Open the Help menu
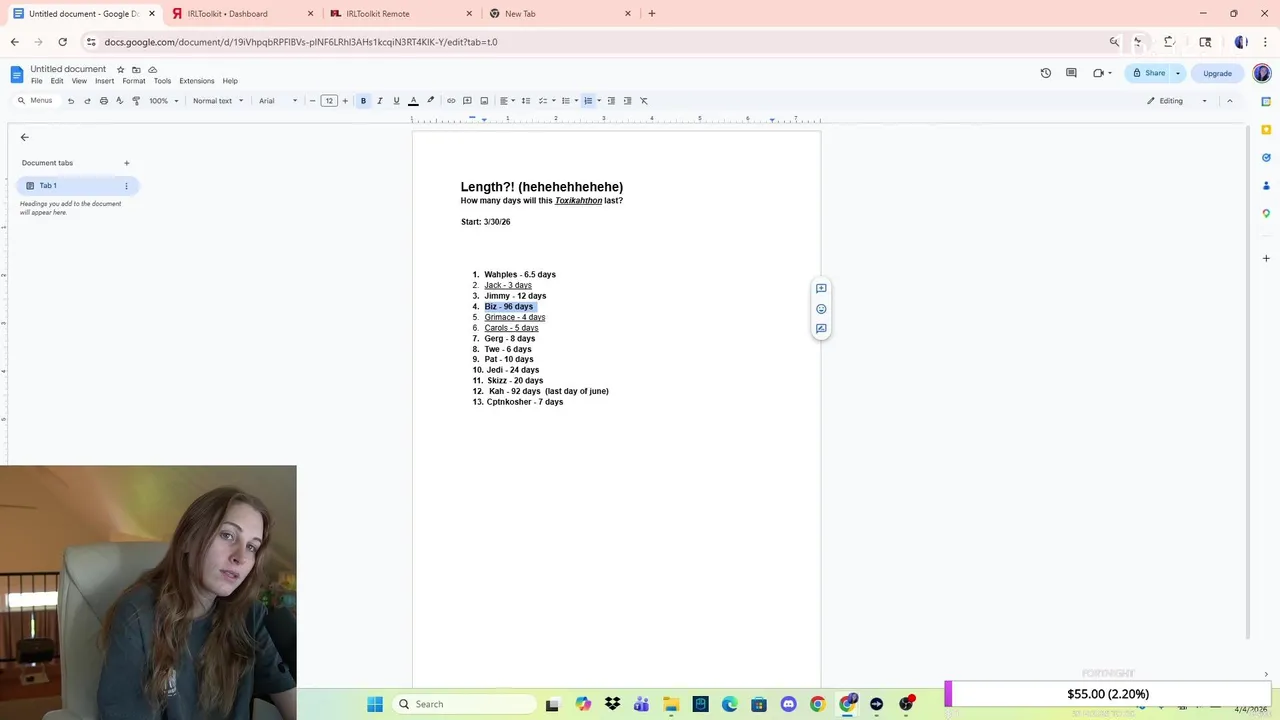This screenshot has height=720, width=1280. point(230,81)
